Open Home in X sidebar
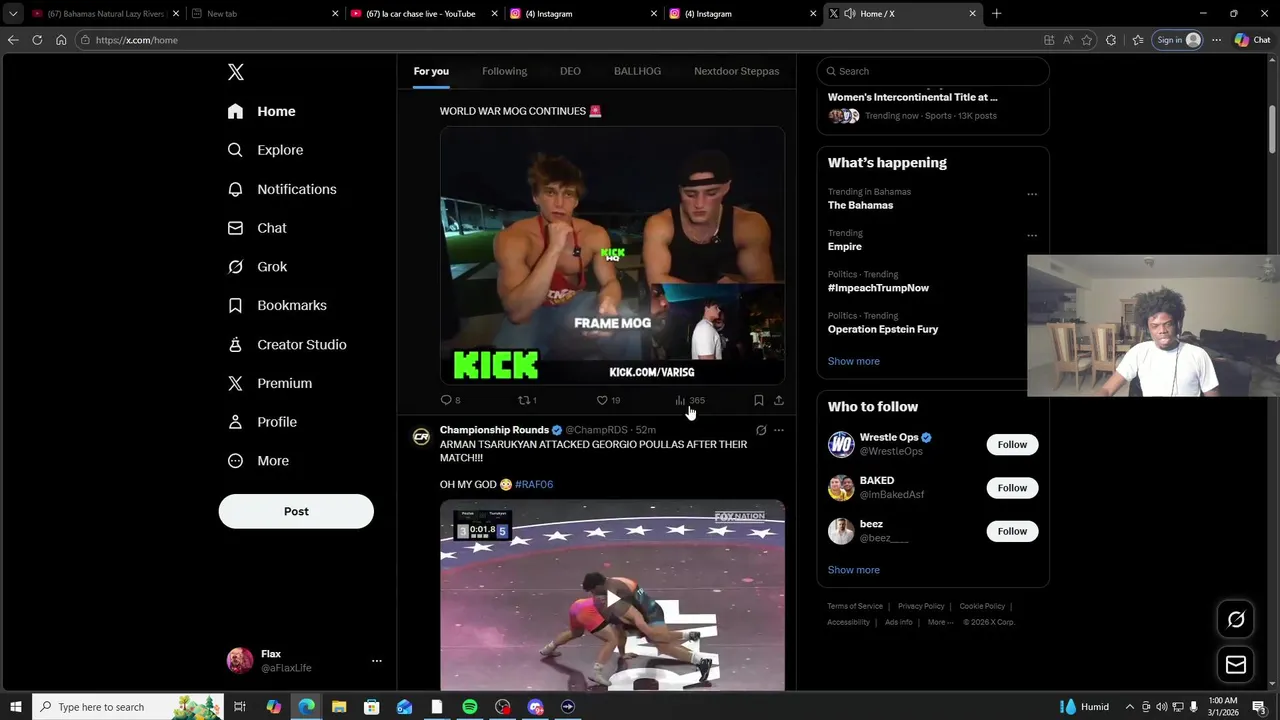Screen dimensions: 1280x720 [262, 111]
